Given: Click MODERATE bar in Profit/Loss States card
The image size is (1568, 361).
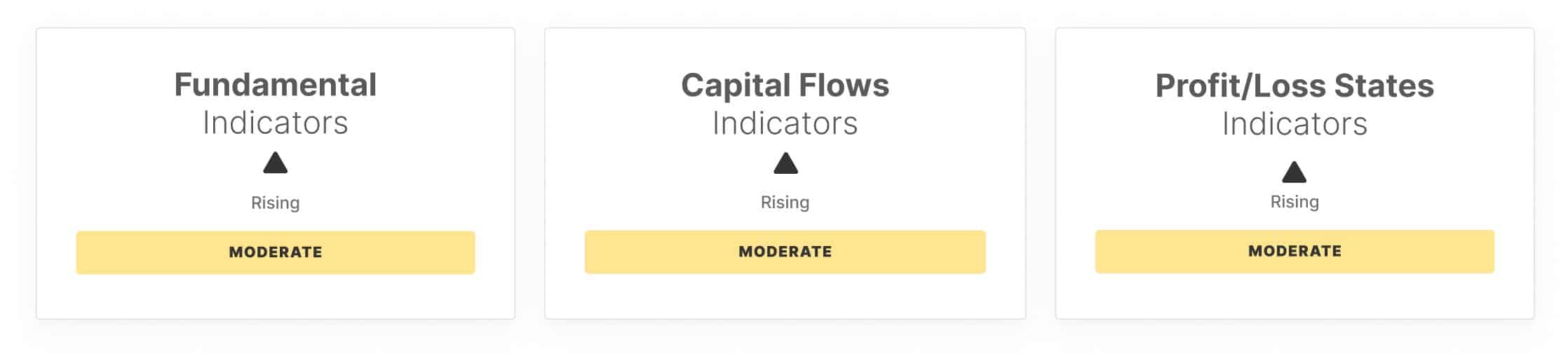Looking at the screenshot, I should click(x=1295, y=251).
